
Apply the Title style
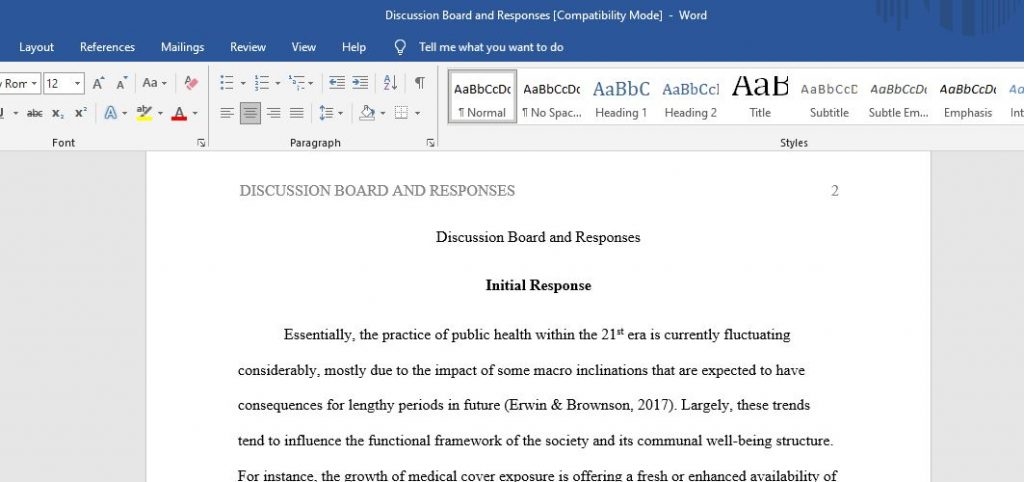point(760,96)
